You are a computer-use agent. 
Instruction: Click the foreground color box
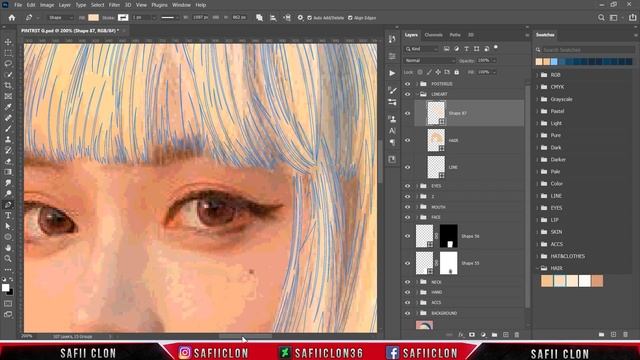pyautogui.click(x=6, y=288)
